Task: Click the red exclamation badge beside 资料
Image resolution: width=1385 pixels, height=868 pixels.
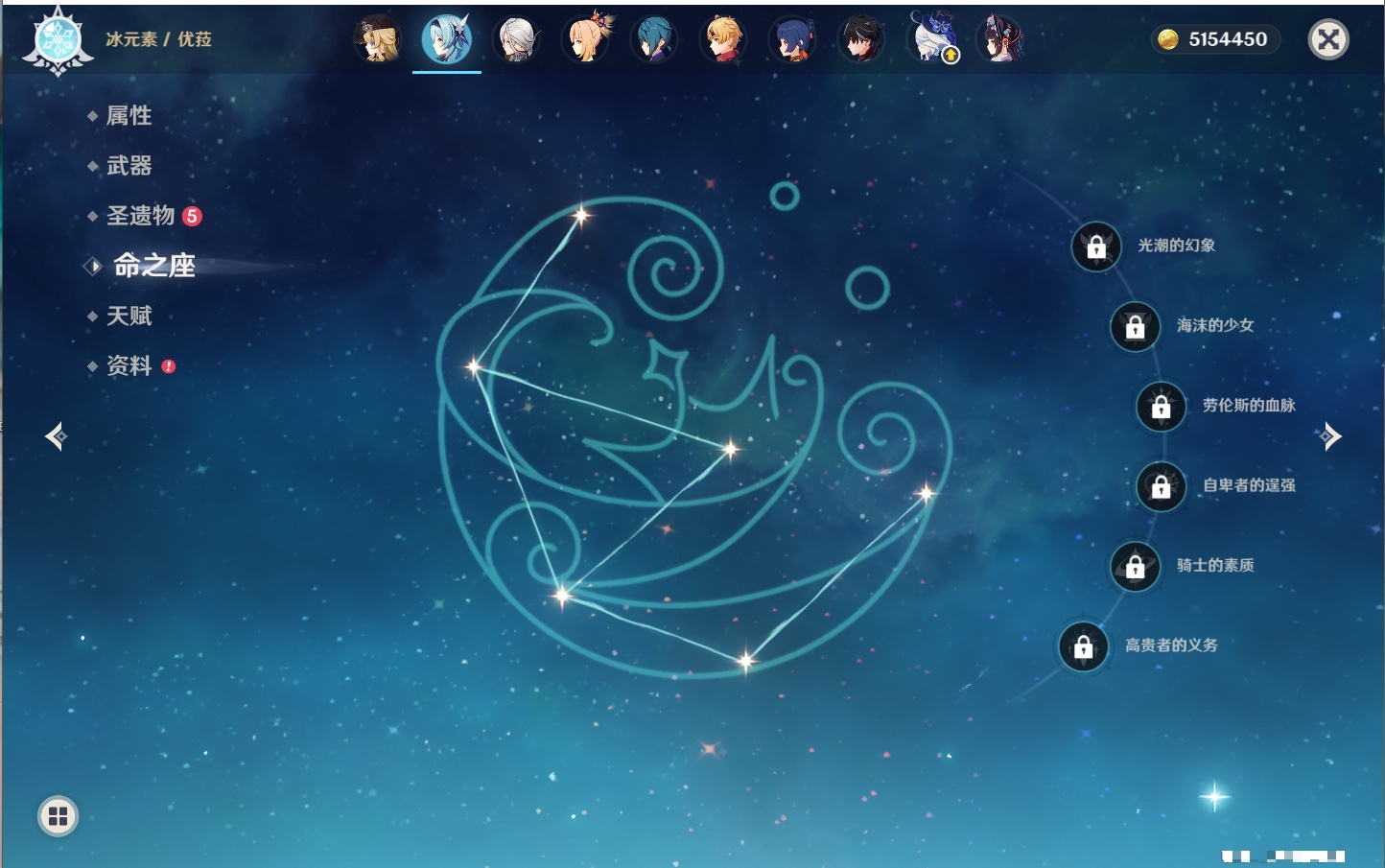Action: tap(169, 366)
